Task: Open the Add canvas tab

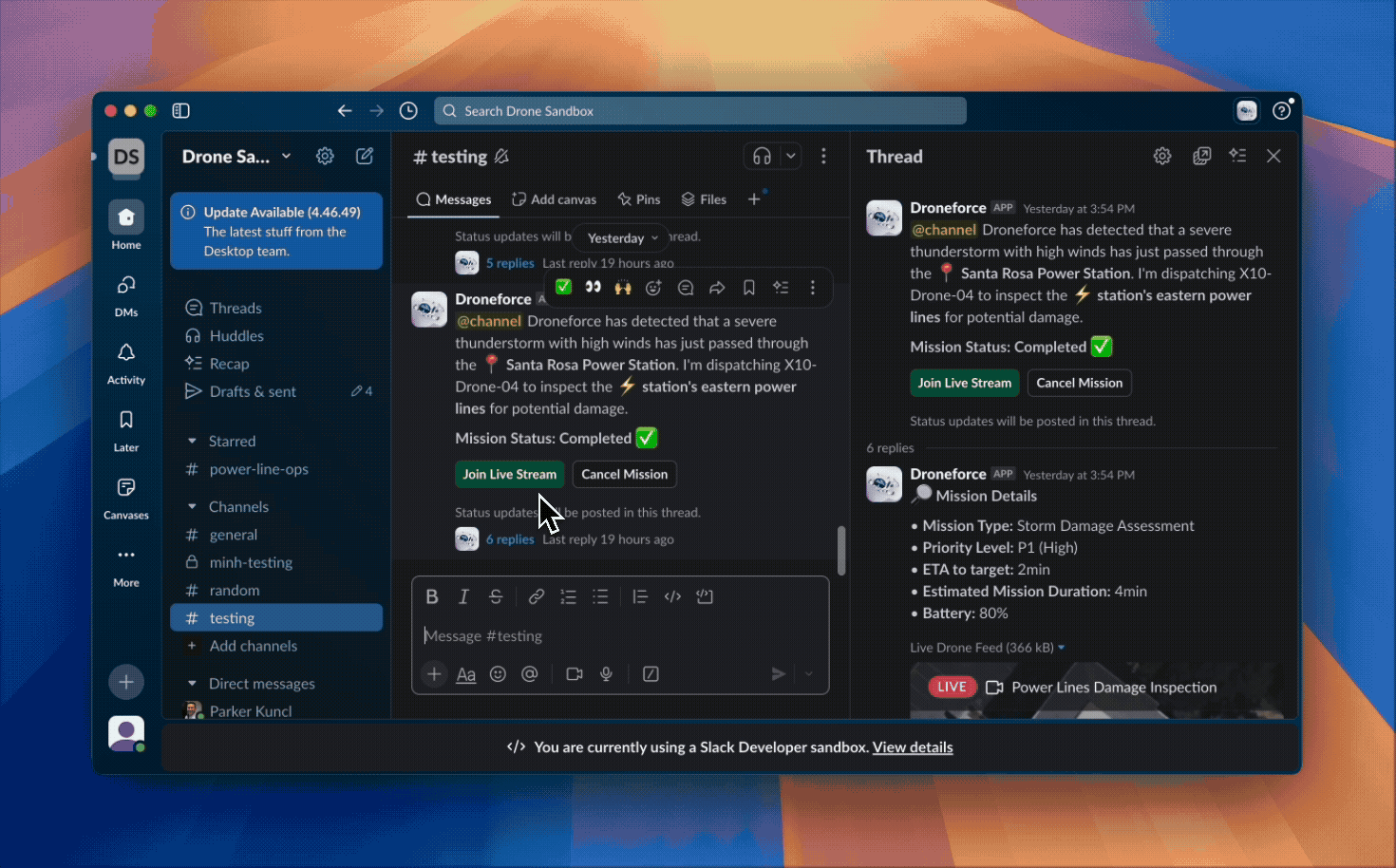Action: (554, 199)
